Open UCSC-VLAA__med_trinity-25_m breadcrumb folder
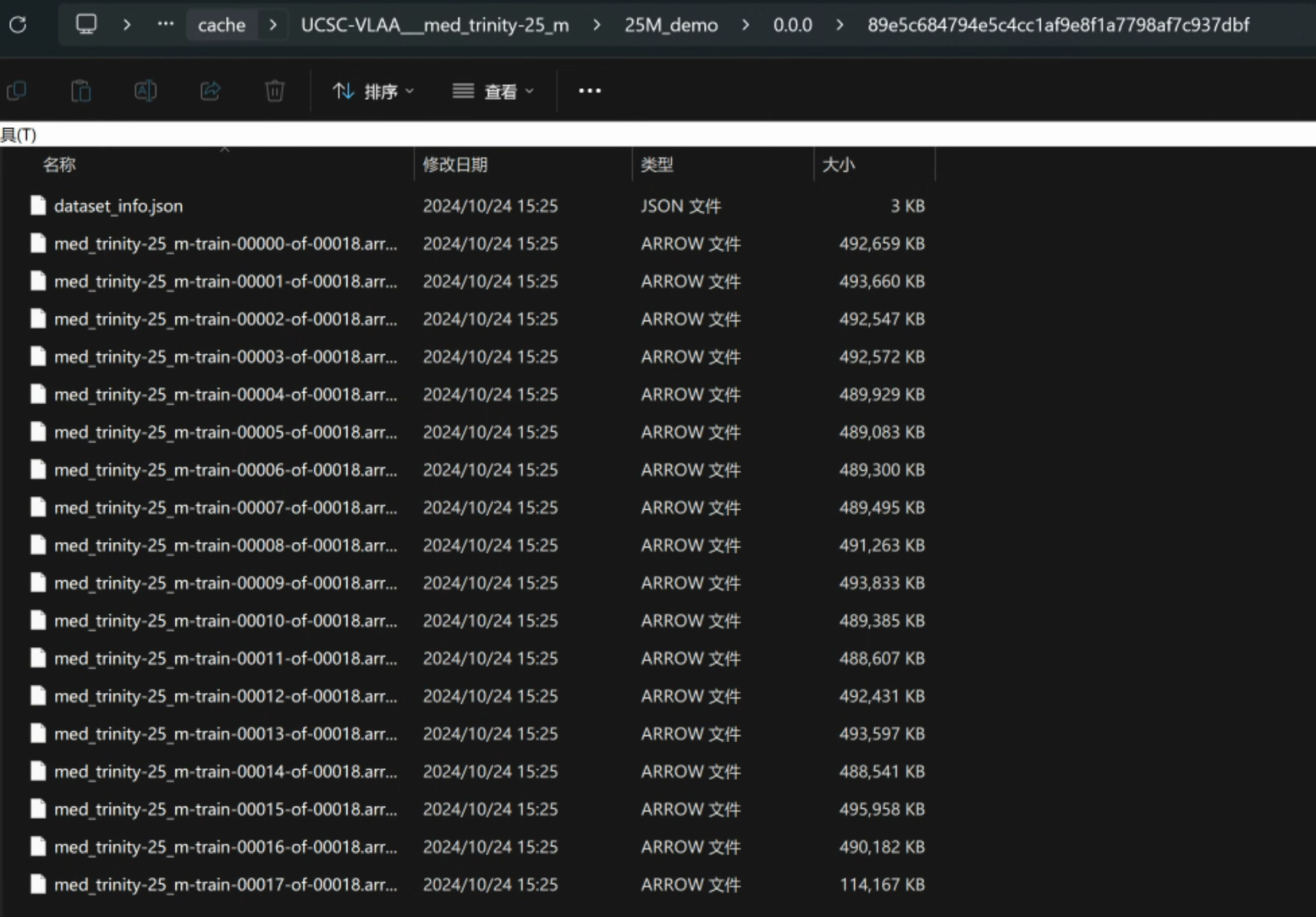Image resolution: width=1316 pixels, height=917 pixels. coord(435,25)
